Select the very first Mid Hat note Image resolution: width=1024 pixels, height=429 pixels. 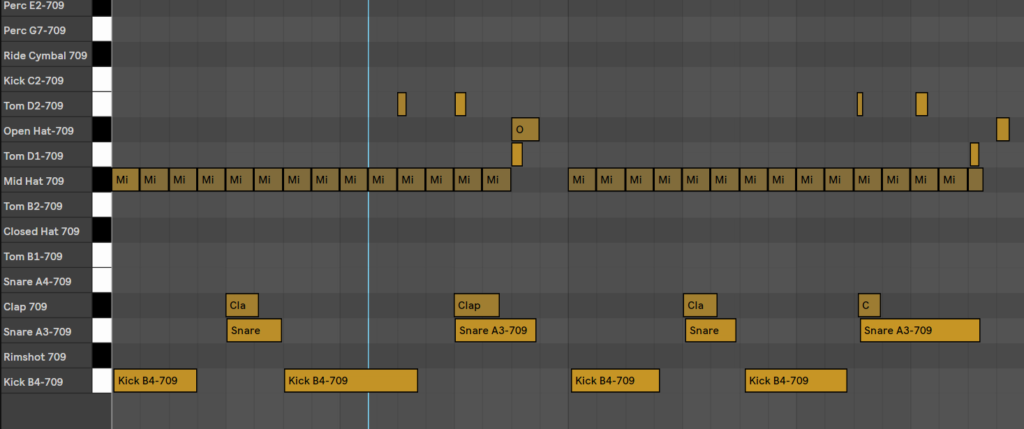pyautogui.click(x=125, y=180)
